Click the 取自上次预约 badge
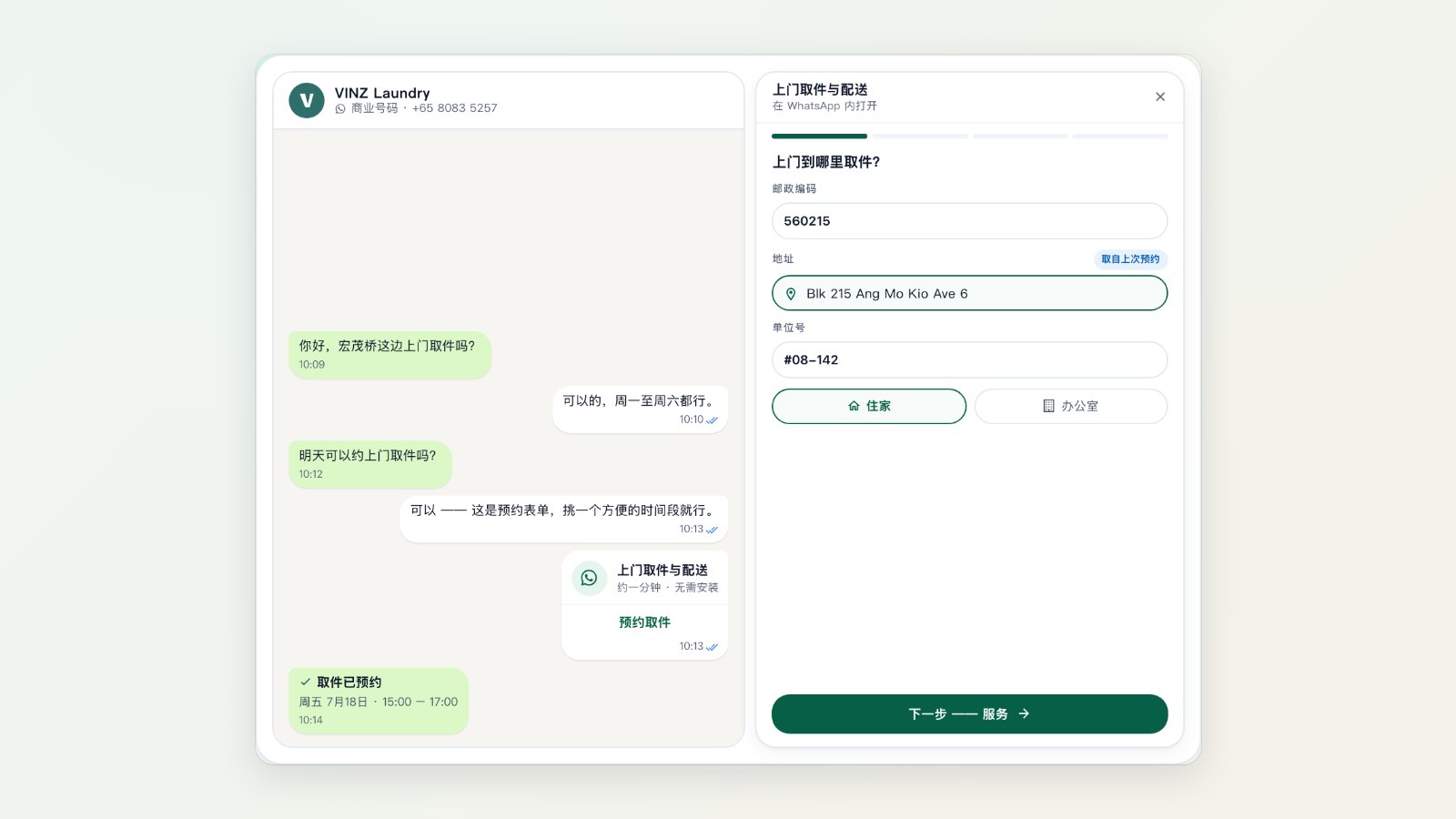 (x=1130, y=259)
